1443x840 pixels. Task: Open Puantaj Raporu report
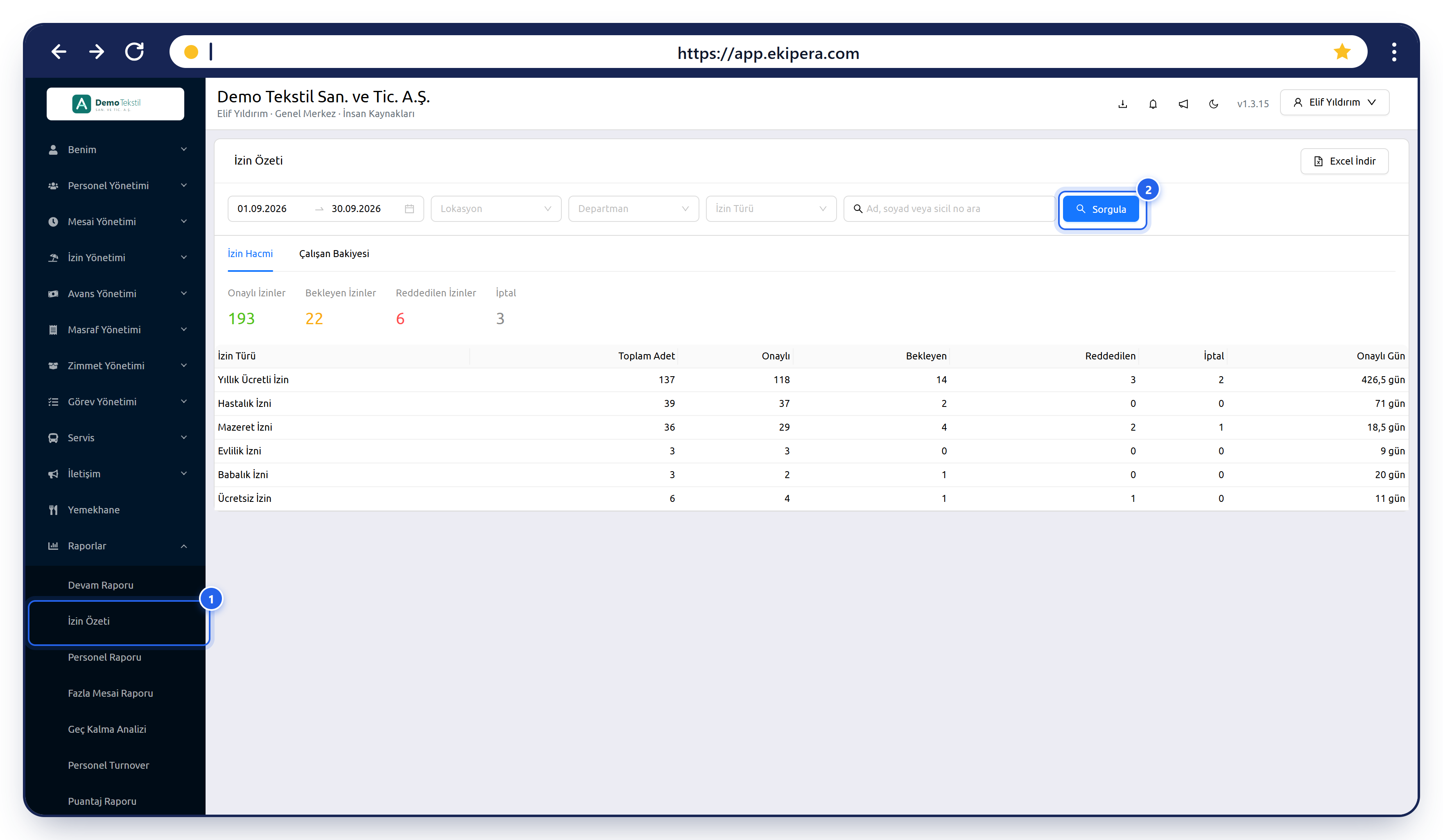point(115,801)
